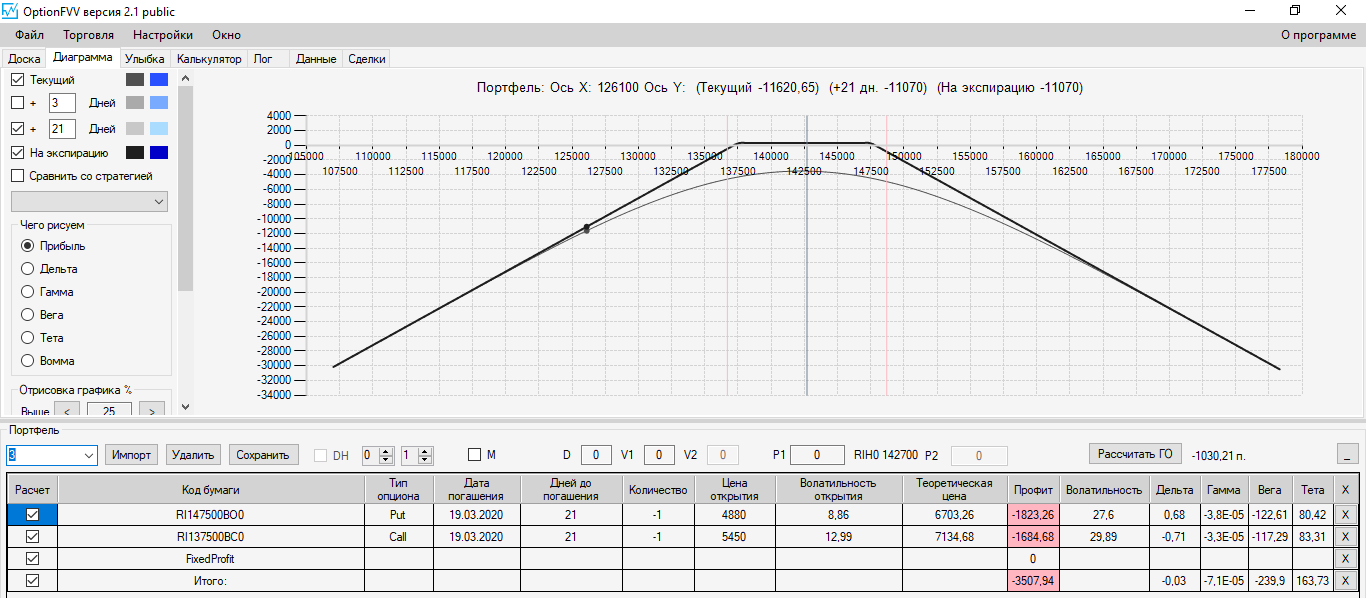Select the RI147500BO0 security code cell
The height and width of the screenshot is (598, 1366).
(x=210, y=515)
